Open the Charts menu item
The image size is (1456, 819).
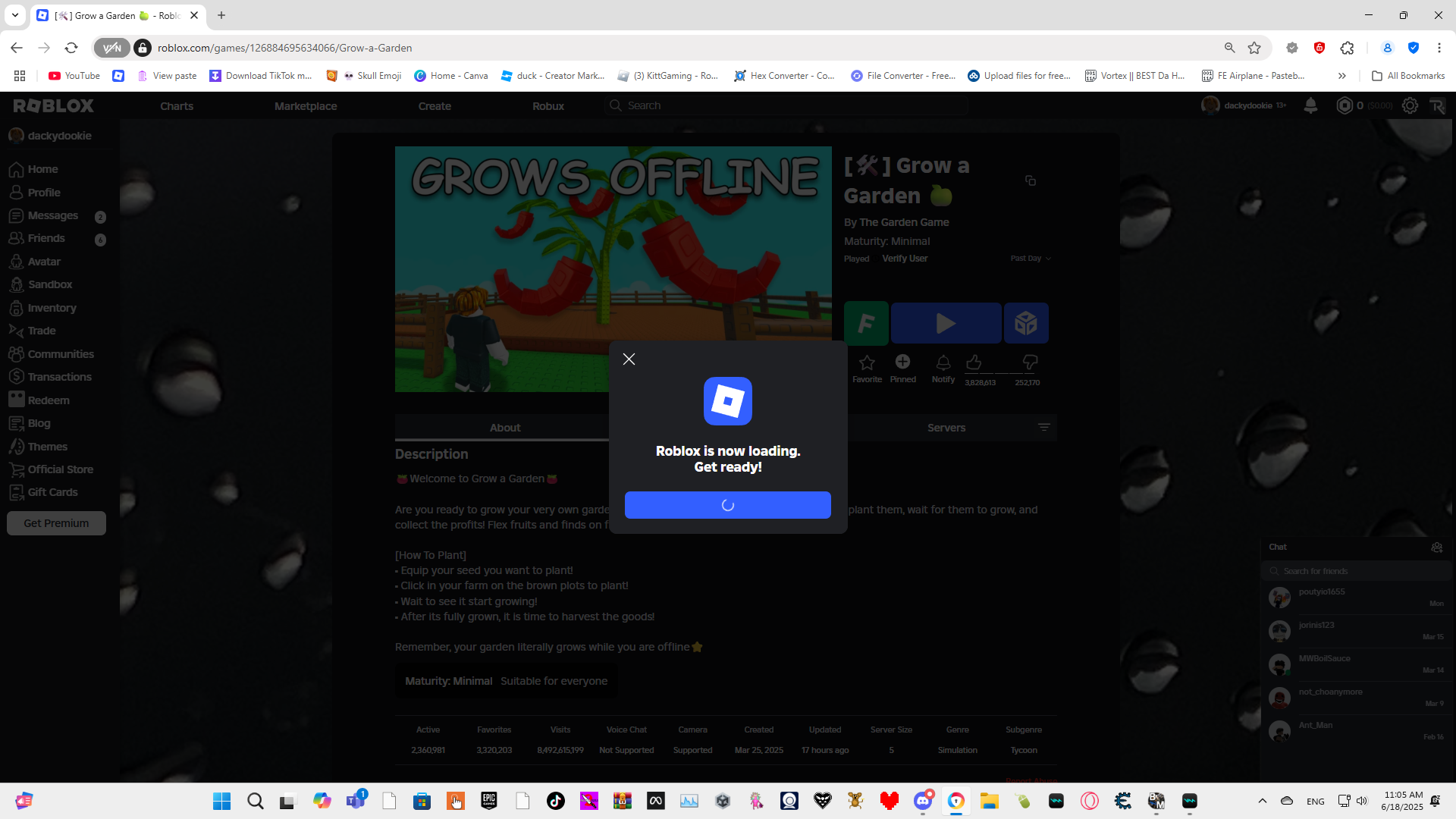pyautogui.click(x=177, y=106)
